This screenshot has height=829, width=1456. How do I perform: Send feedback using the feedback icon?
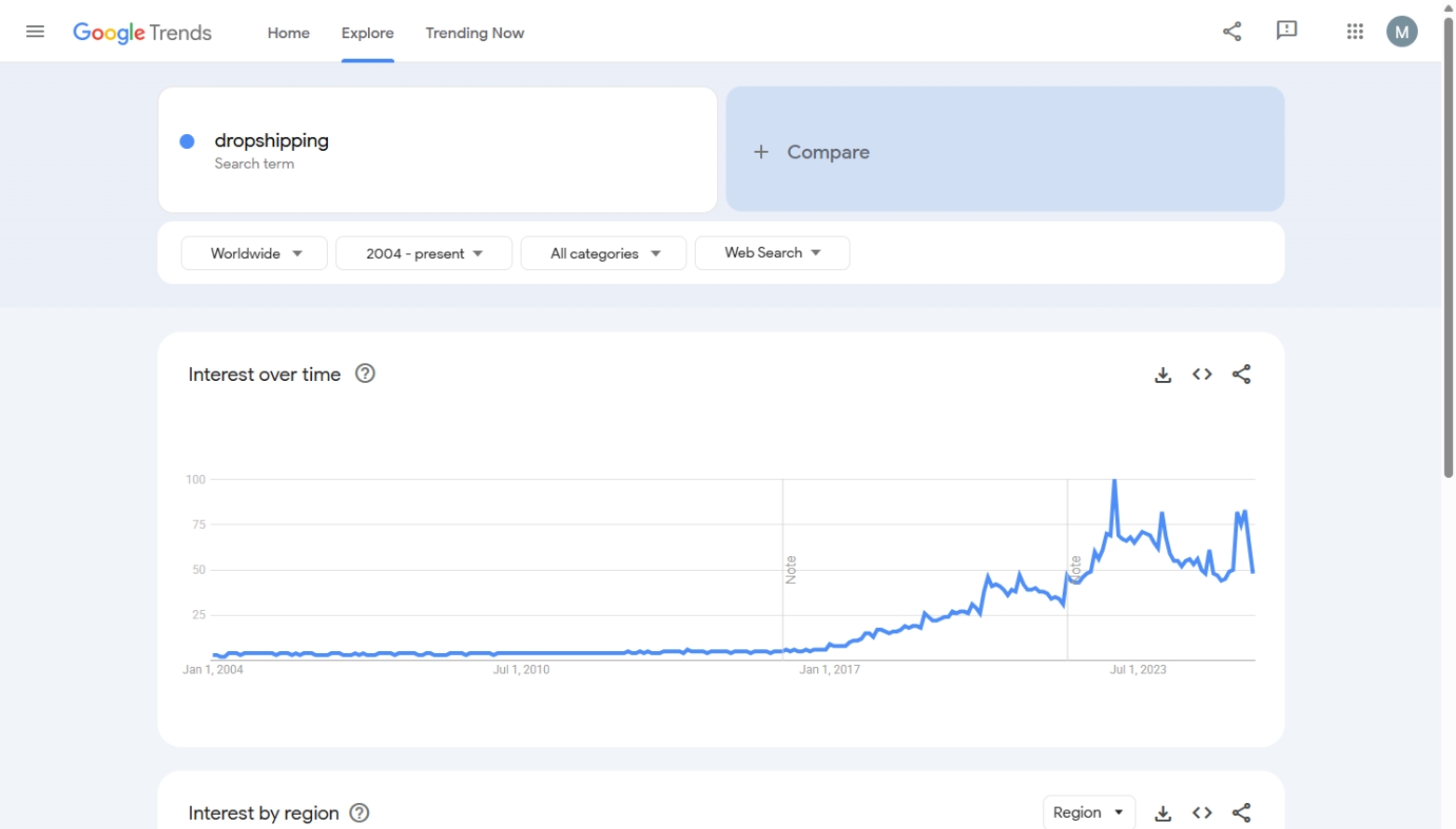[1286, 31]
